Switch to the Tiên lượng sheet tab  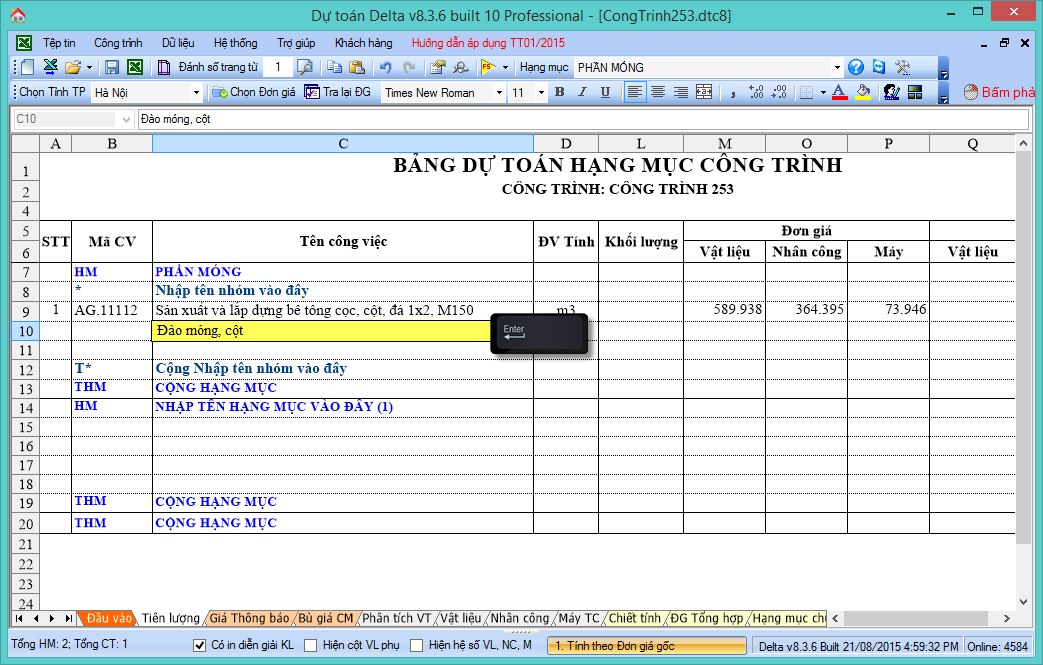171,618
